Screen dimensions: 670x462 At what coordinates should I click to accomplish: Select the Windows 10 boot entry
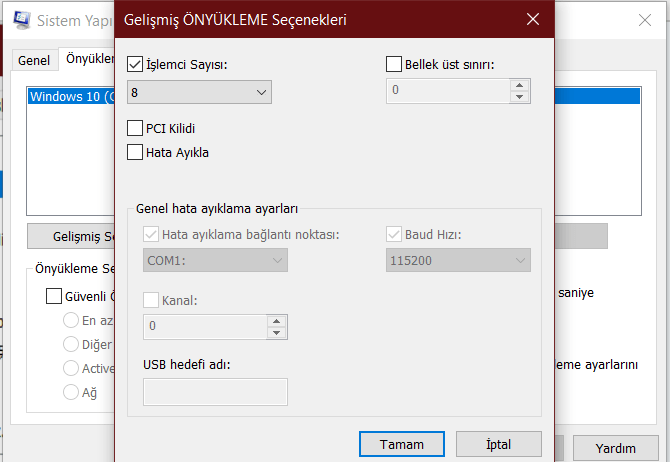[x=68, y=97]
